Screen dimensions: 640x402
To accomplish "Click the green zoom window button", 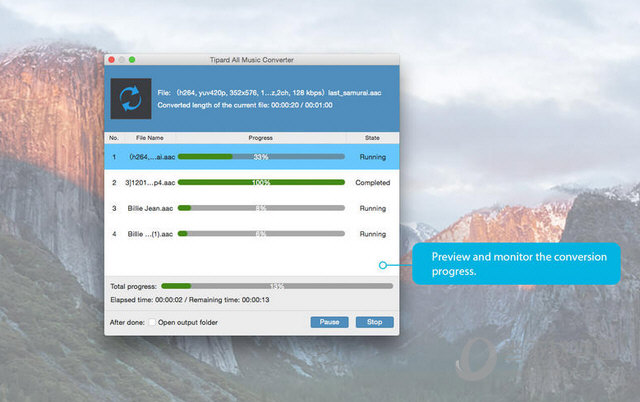I will 132,60.
